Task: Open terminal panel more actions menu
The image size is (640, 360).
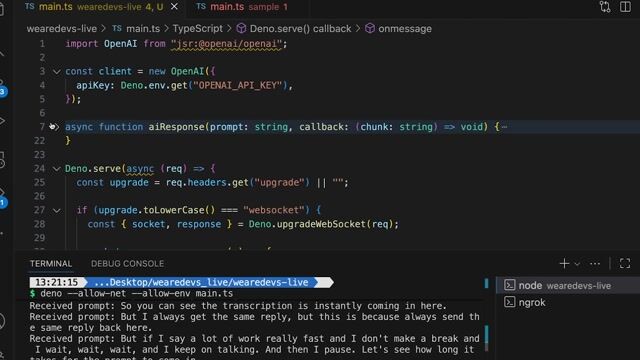Action: [595, 264]
